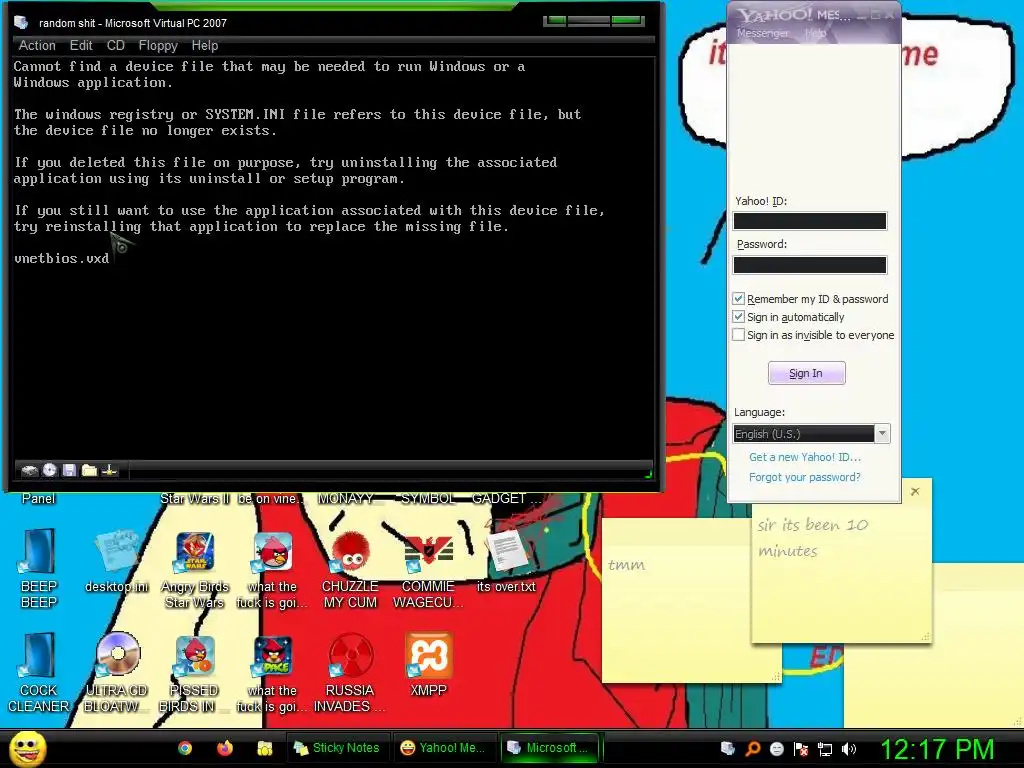The width and height of the screenshot is (1024, 768).
Task: Open the ULTRA CD BLOATW... disc icon
Action: 117,673
